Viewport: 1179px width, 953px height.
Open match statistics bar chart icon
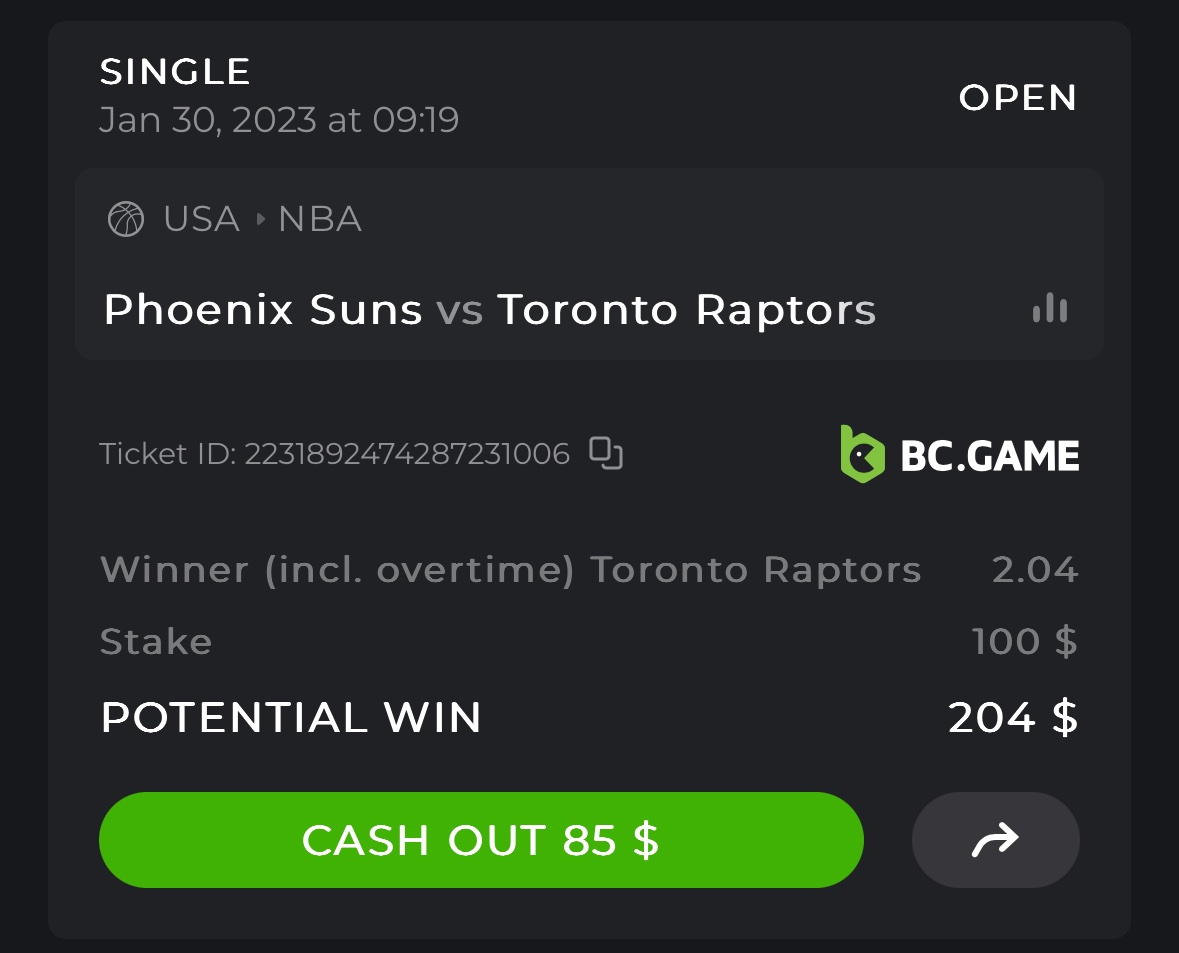(1049, 308)
